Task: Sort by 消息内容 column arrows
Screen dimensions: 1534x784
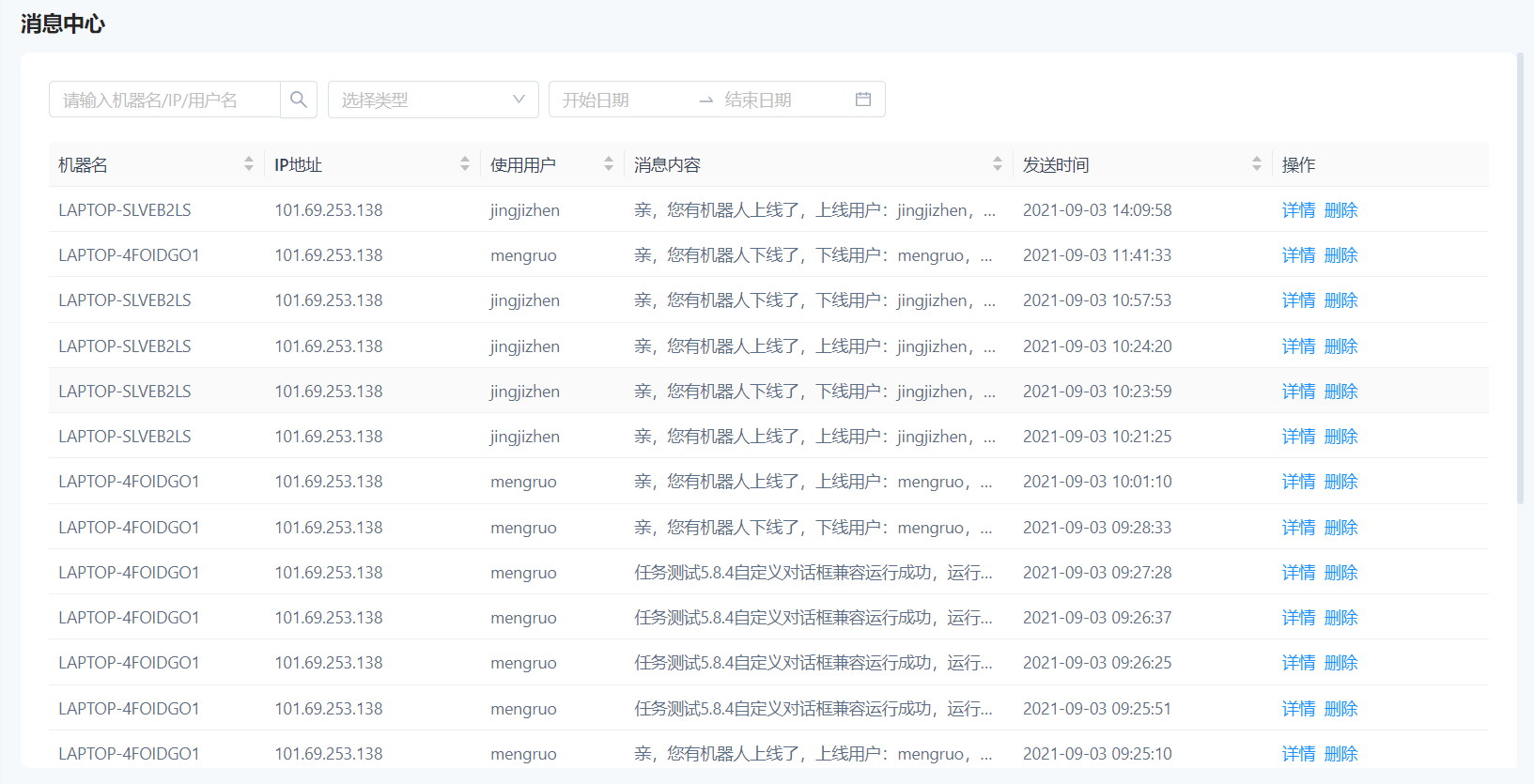Action: tap(998, 164)
